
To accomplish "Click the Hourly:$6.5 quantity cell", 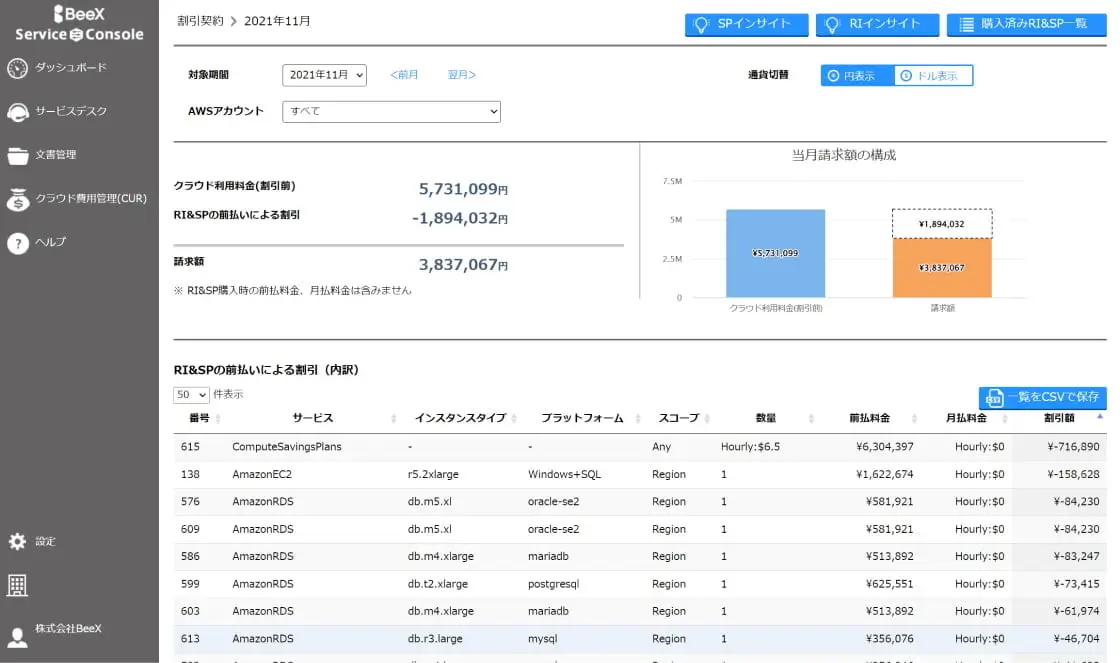I will (750, 447).
